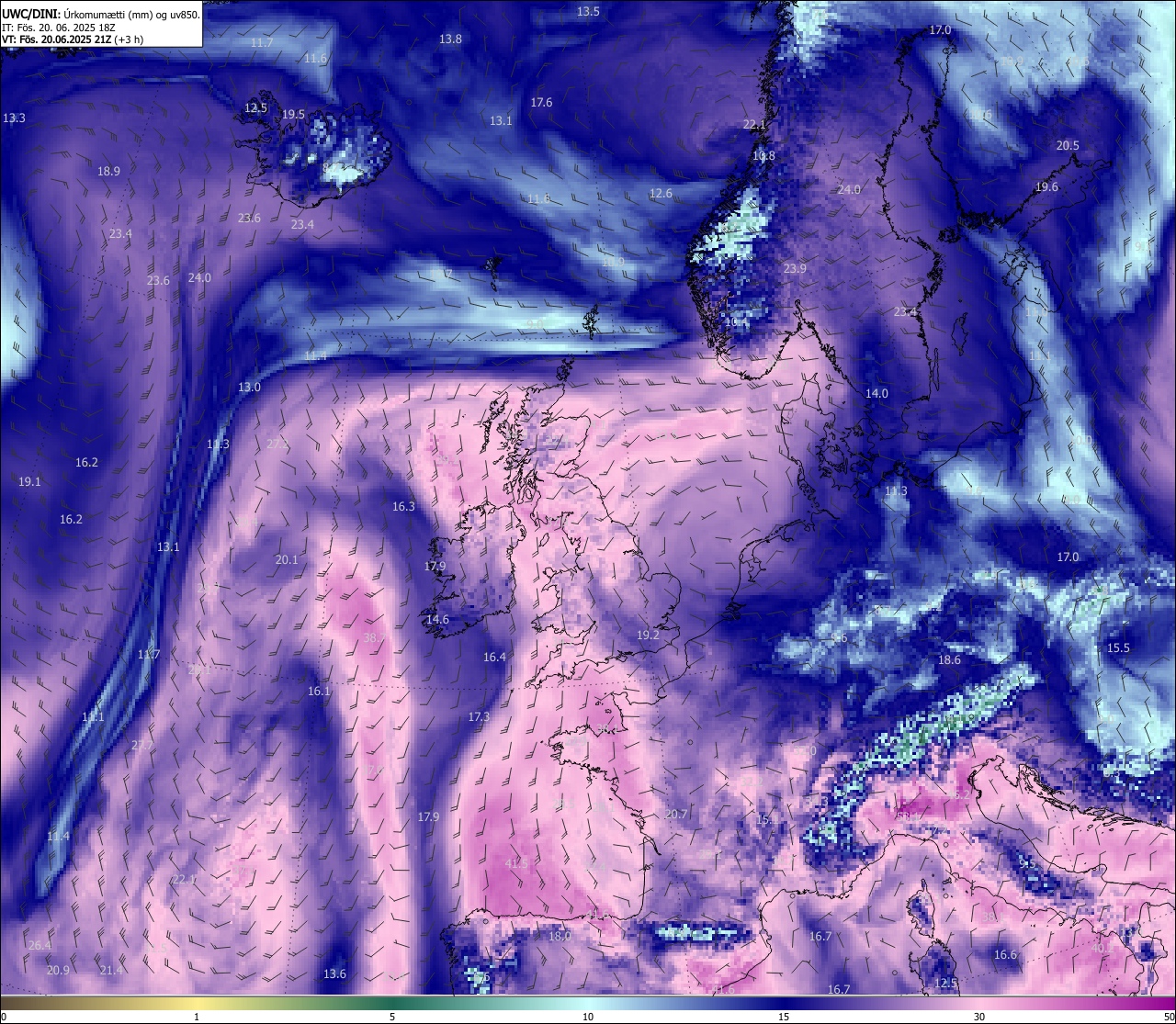Click the 5 tick on the color scale
Image resolution: width=1176 pixels, height=1024 pixels.
(392, 1018)
